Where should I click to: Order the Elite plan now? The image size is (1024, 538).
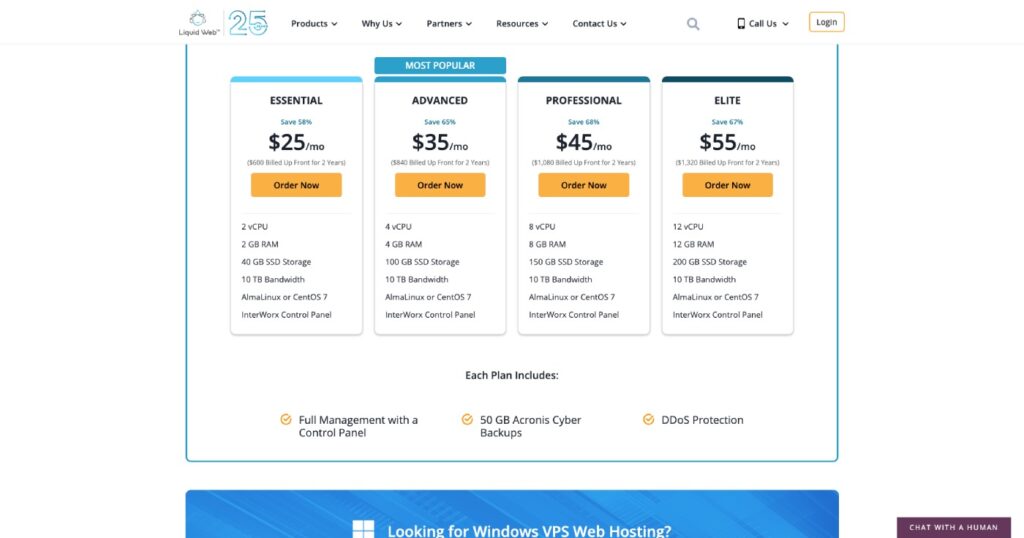coord(727,185)
